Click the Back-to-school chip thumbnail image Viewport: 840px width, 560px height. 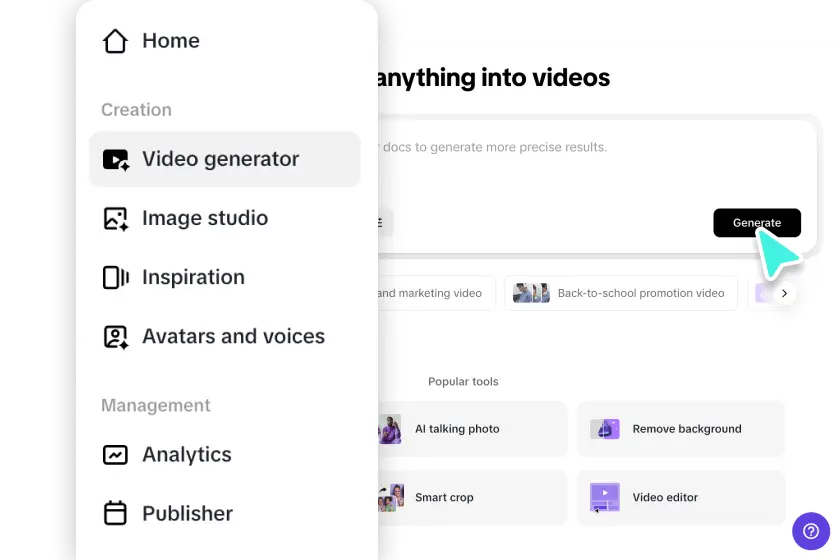(x=531, y=294)
